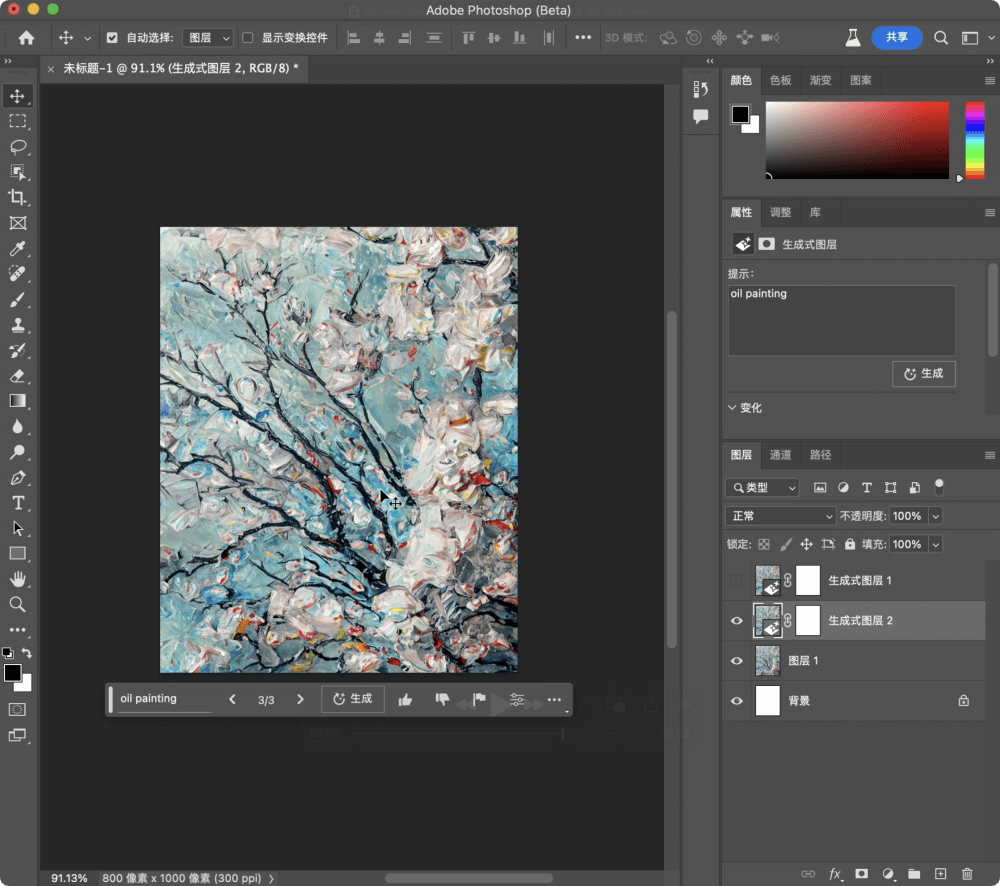Select the Clone Stamp tool
This screenshot has height=886, width=1000.
tap(18, 325)
